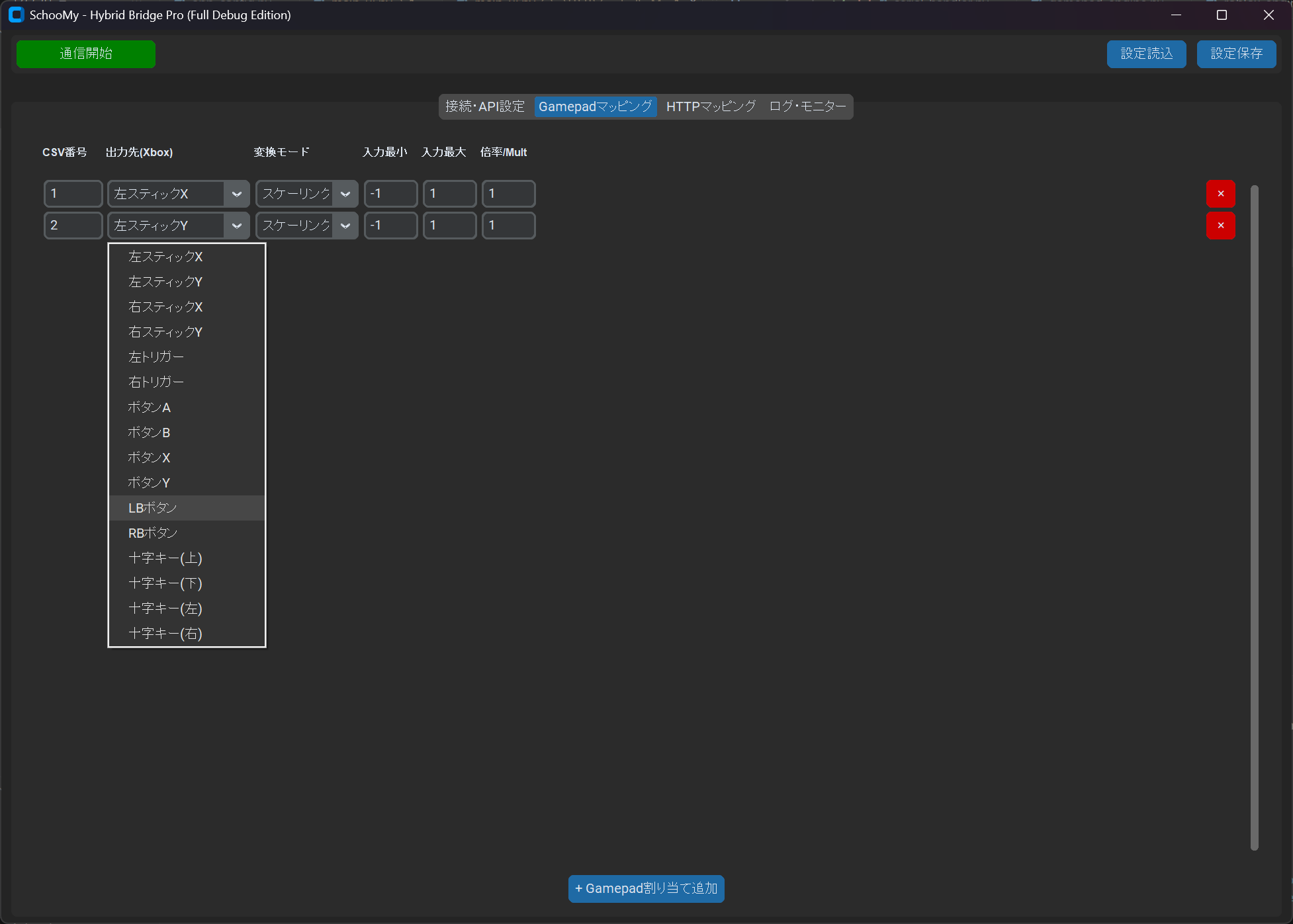The height and width of the screenshot is (924, 1293).
Task: Start communication with 通信開始 button
Action: point(86,54)
